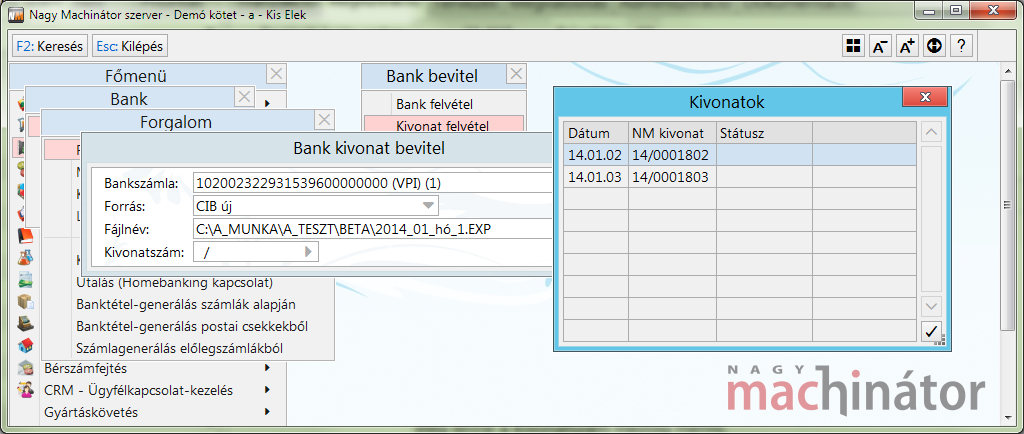This screenshot has width=1024, height=434.
Task: Expand CRM - Ügyfélkapcsolat-kezelés submenu arrow
Action: (267, 390)
